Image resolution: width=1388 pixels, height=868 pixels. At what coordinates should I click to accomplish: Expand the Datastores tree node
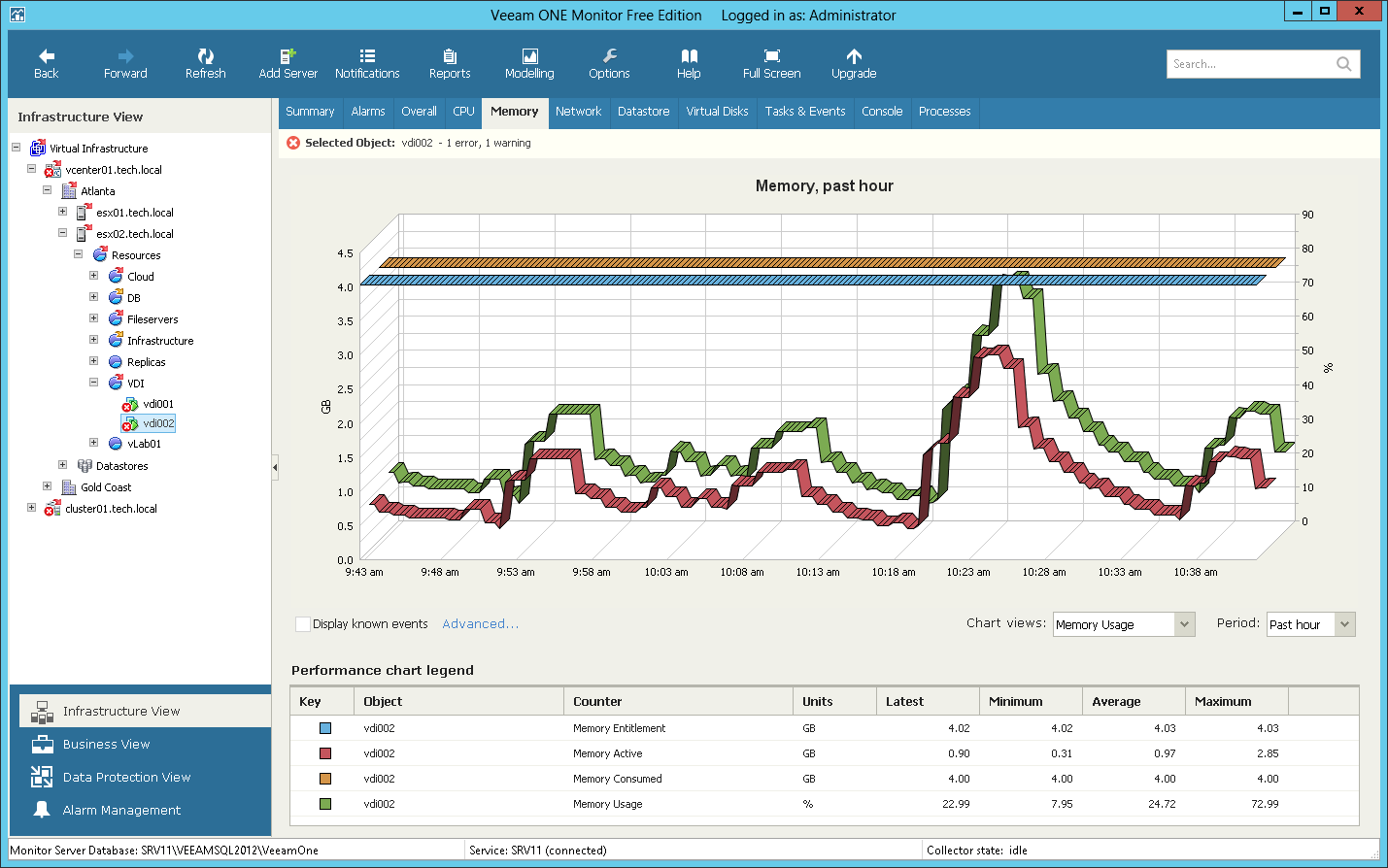pos(62,465)
